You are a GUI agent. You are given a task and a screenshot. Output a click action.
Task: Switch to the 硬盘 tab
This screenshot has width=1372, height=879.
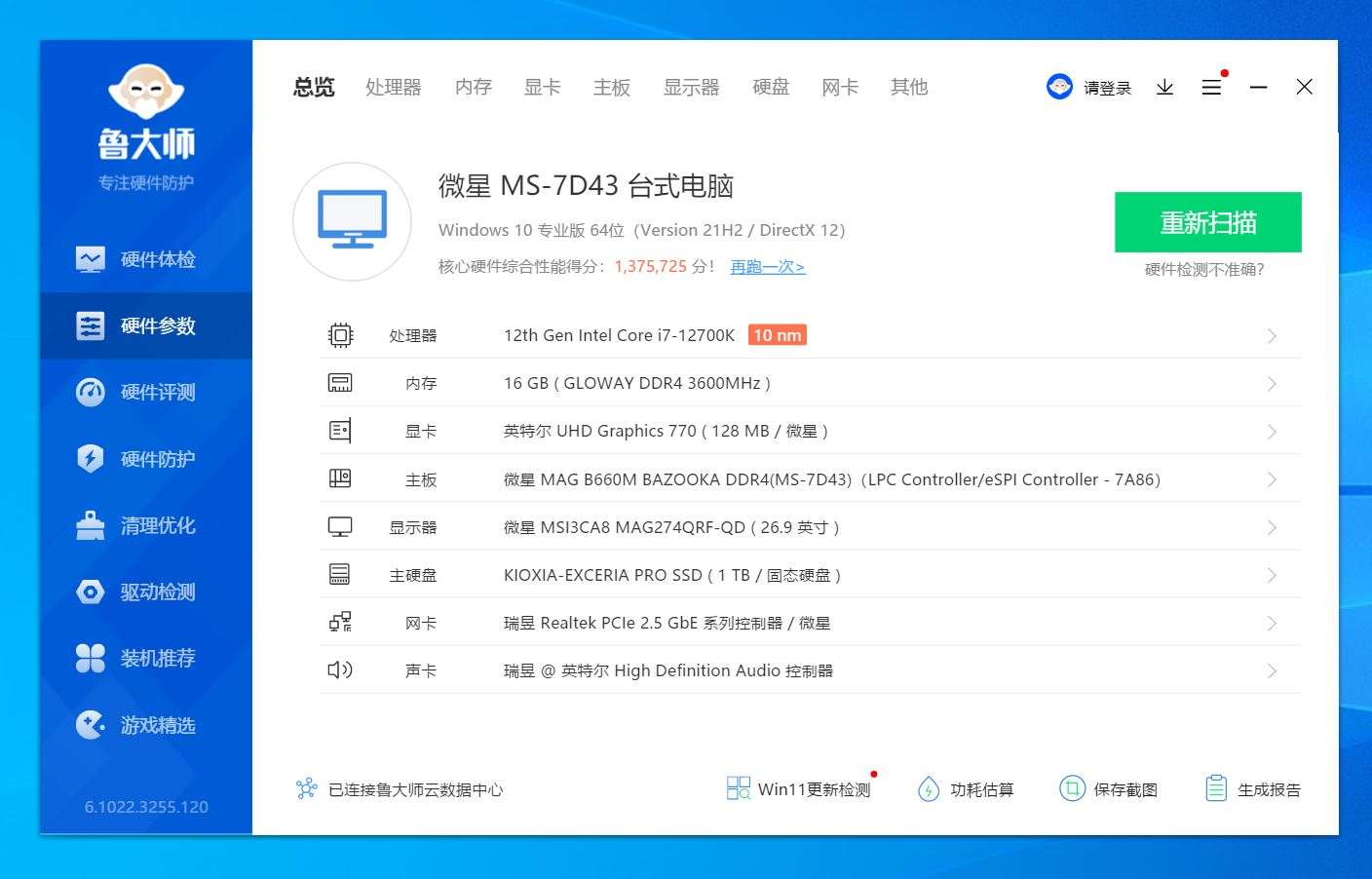(771, 88)
